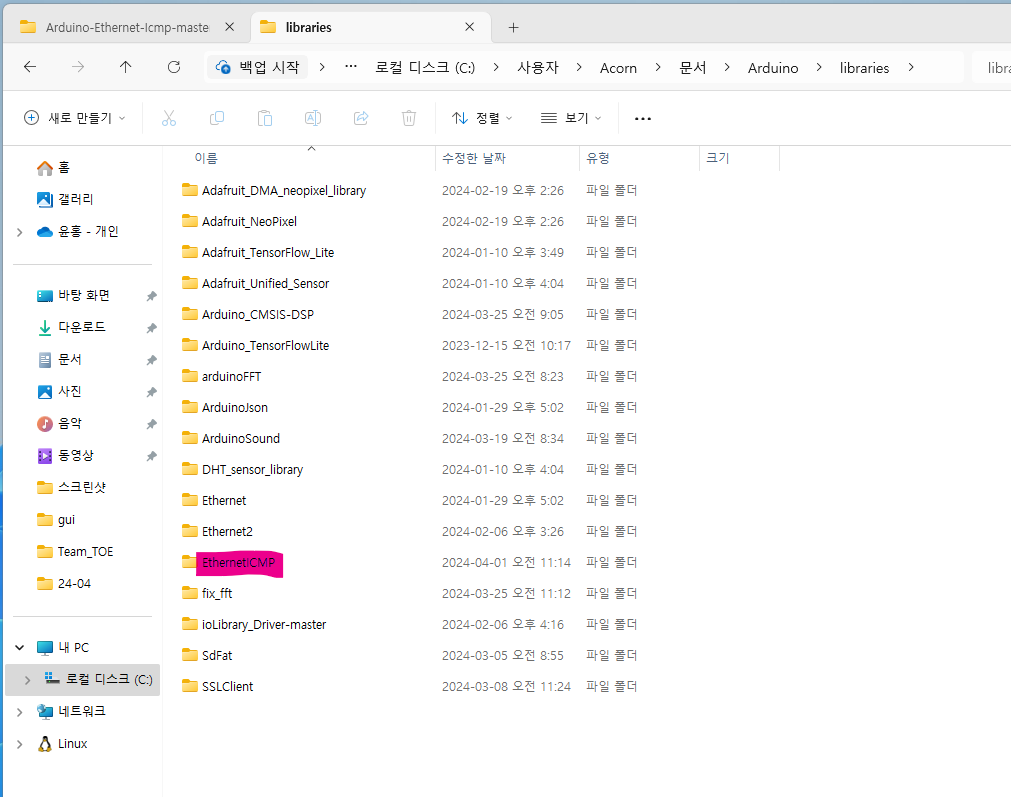
Task: Jump to 로컬 디스크 (C:) breadcrumb
Action: pyautogui.click(x=425, y=68)
